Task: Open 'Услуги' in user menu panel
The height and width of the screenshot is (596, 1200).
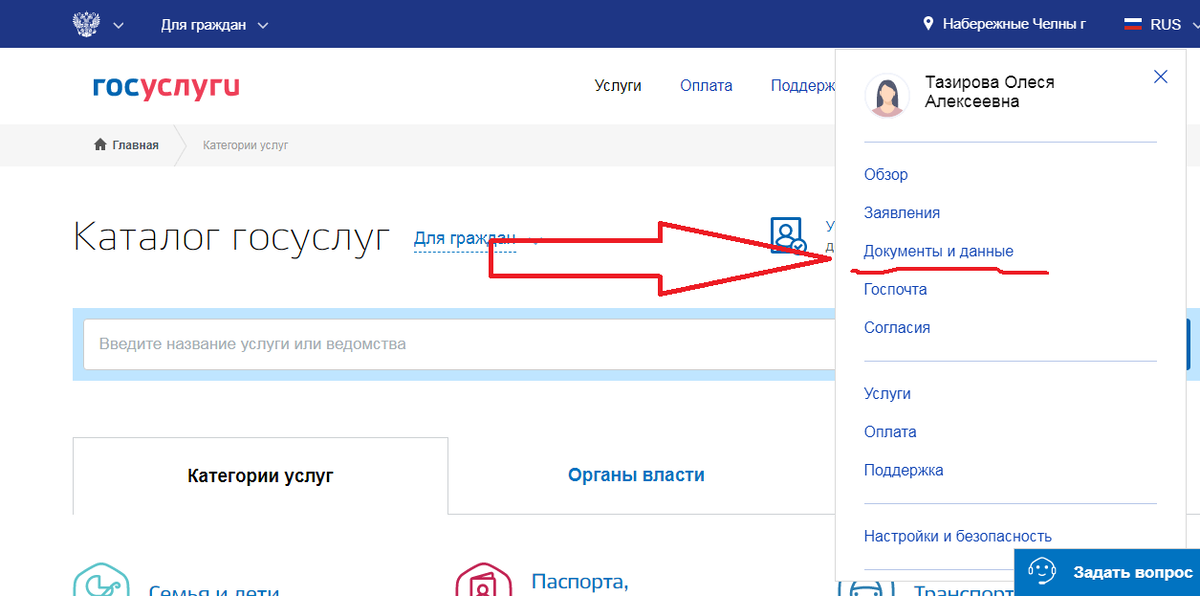Action: 888,394
